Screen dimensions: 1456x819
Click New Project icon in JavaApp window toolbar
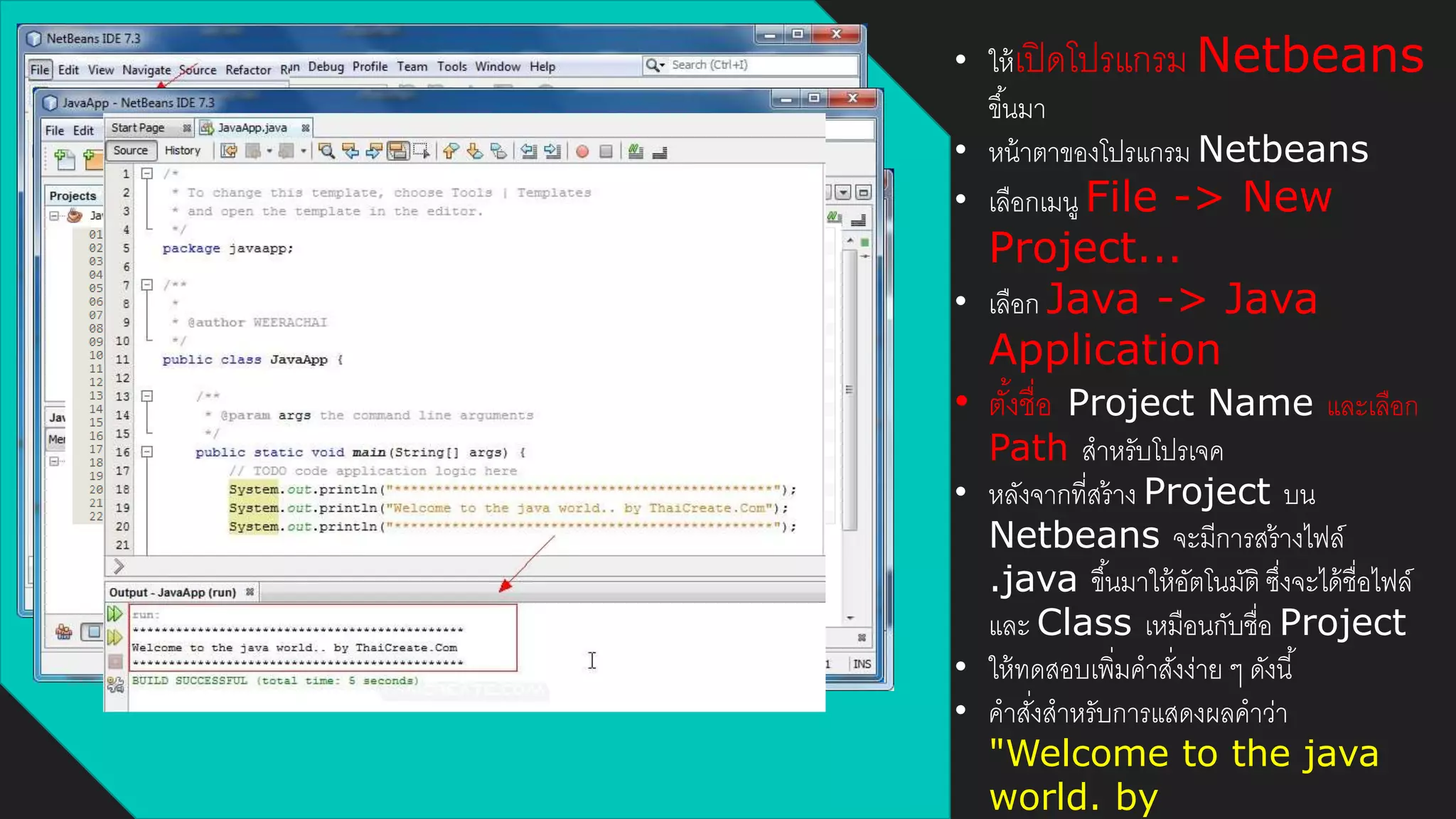pyautogui.click(x=93, y=159)
